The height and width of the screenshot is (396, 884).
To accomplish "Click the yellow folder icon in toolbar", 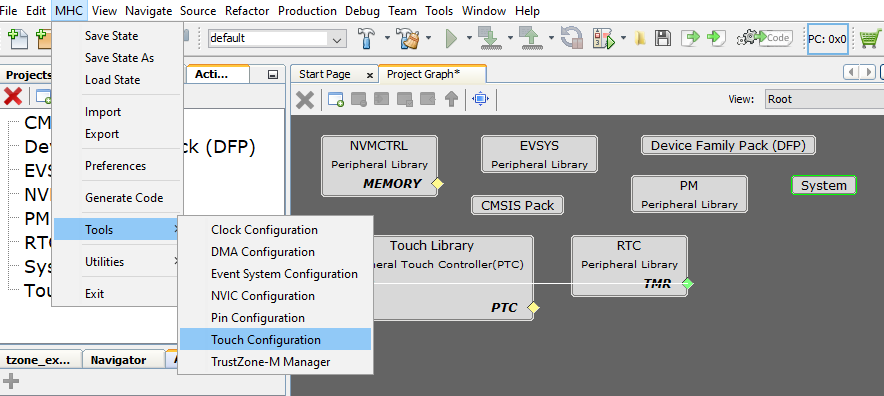I will click(x=640, y=38).
